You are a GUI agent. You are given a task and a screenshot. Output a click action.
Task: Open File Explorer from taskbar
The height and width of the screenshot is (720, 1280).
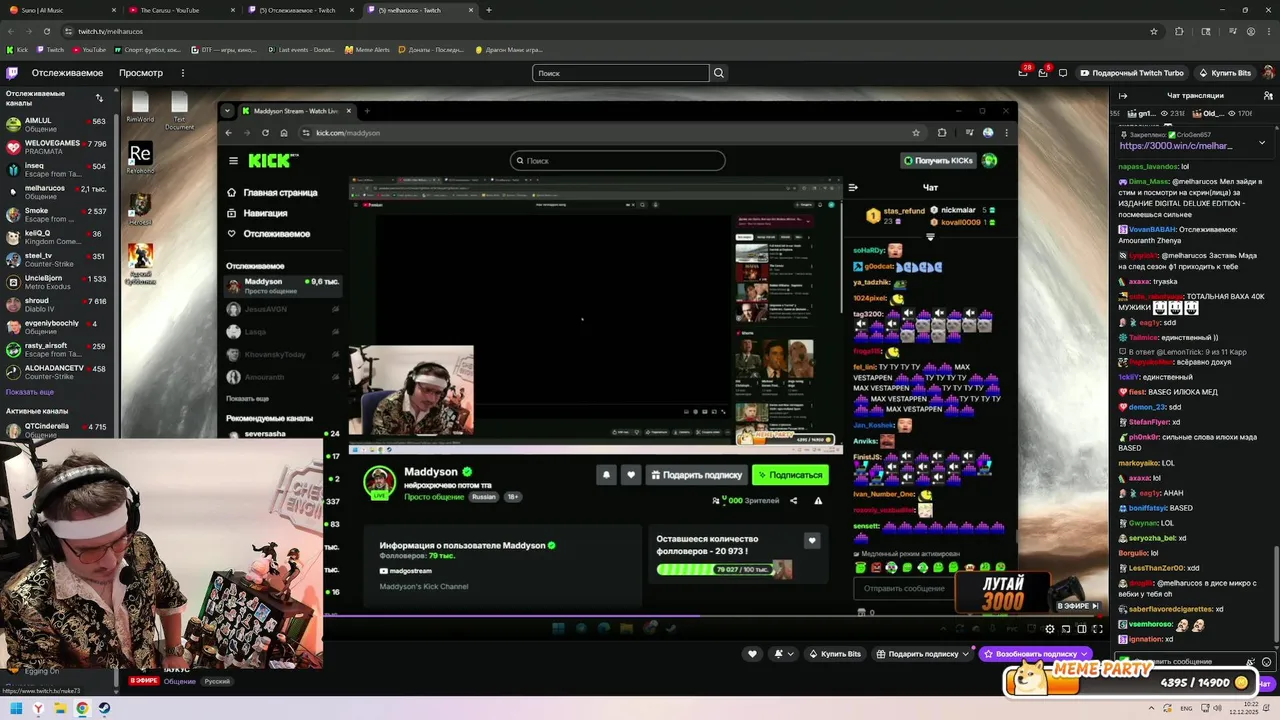tap(60, 709)
